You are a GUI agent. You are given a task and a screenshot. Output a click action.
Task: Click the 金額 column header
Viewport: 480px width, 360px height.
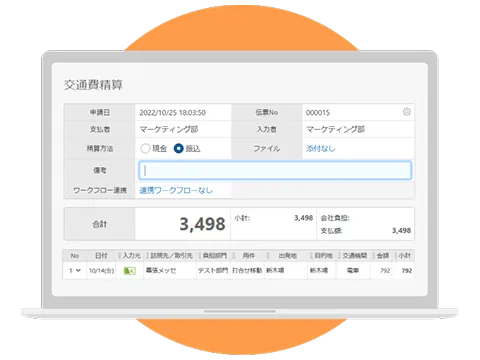pos(383,256)
